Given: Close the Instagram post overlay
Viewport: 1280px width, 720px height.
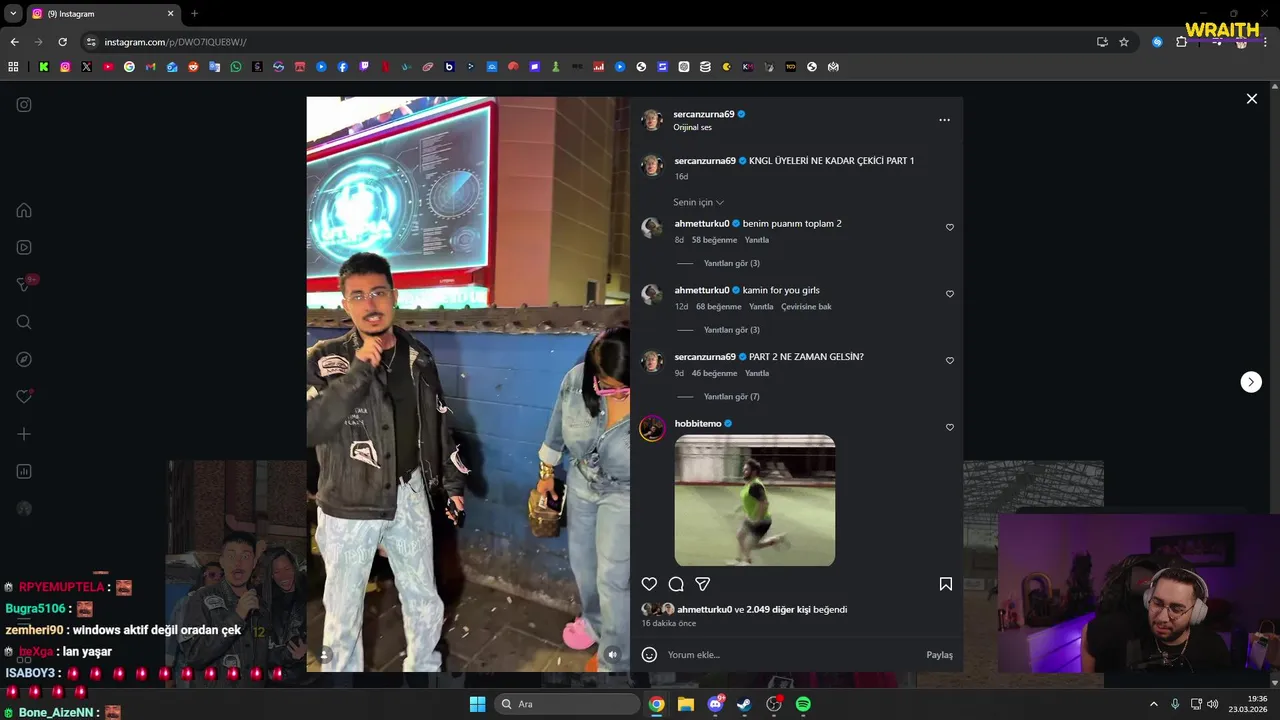Looking at the screenshot, I should pos(1251,99).
